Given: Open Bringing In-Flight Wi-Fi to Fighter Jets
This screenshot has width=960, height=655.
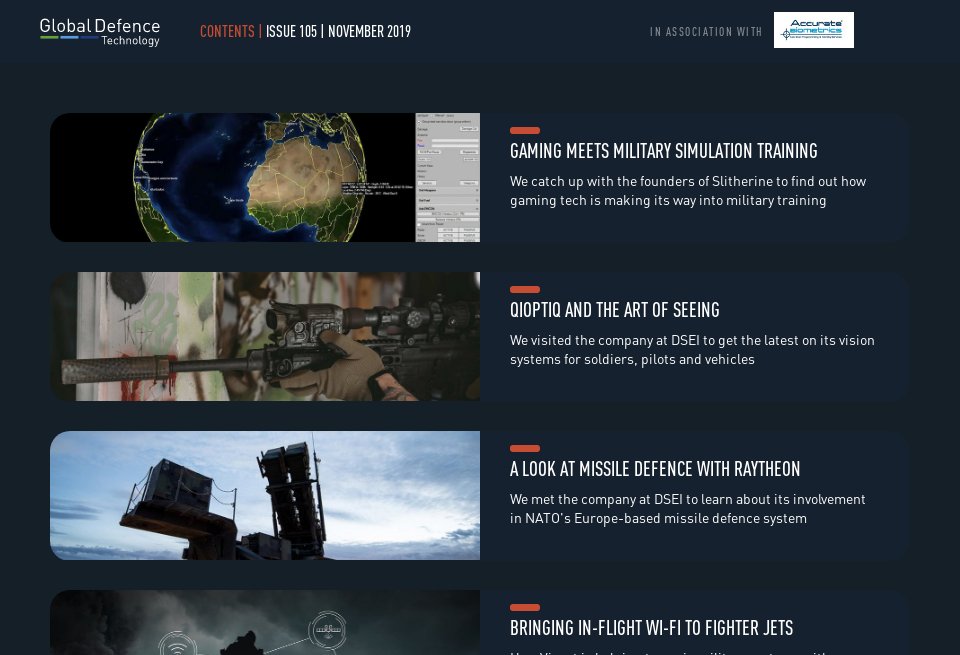Looking at the screenshot, I should 651,629.
